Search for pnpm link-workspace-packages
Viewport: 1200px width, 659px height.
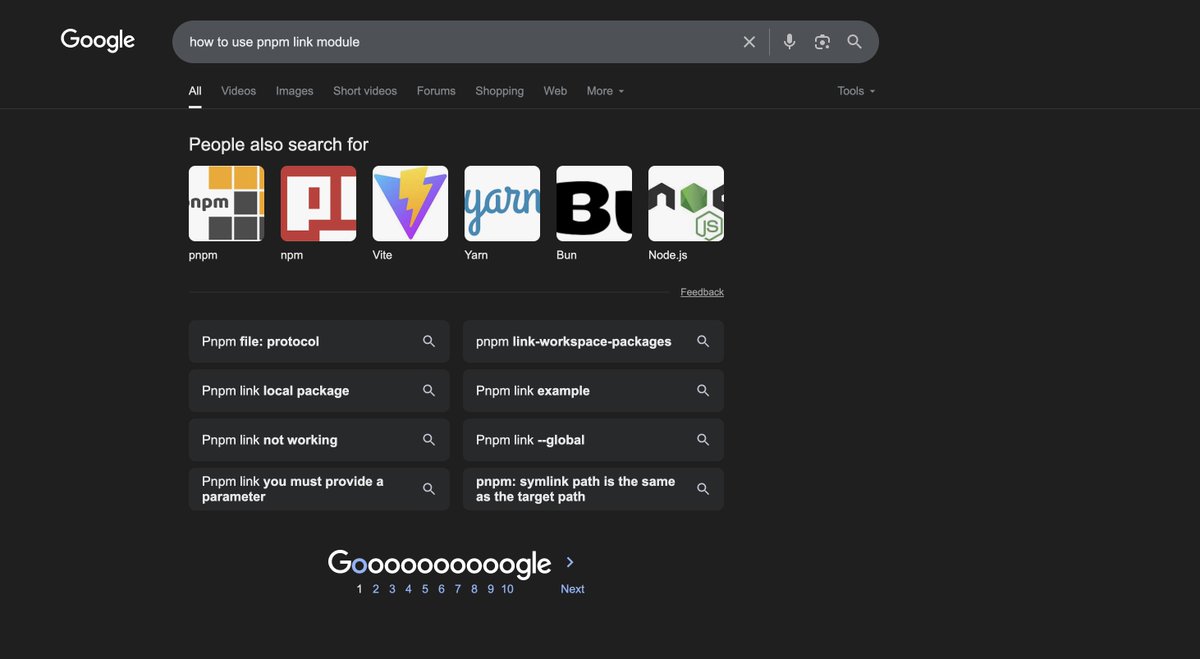593,341
